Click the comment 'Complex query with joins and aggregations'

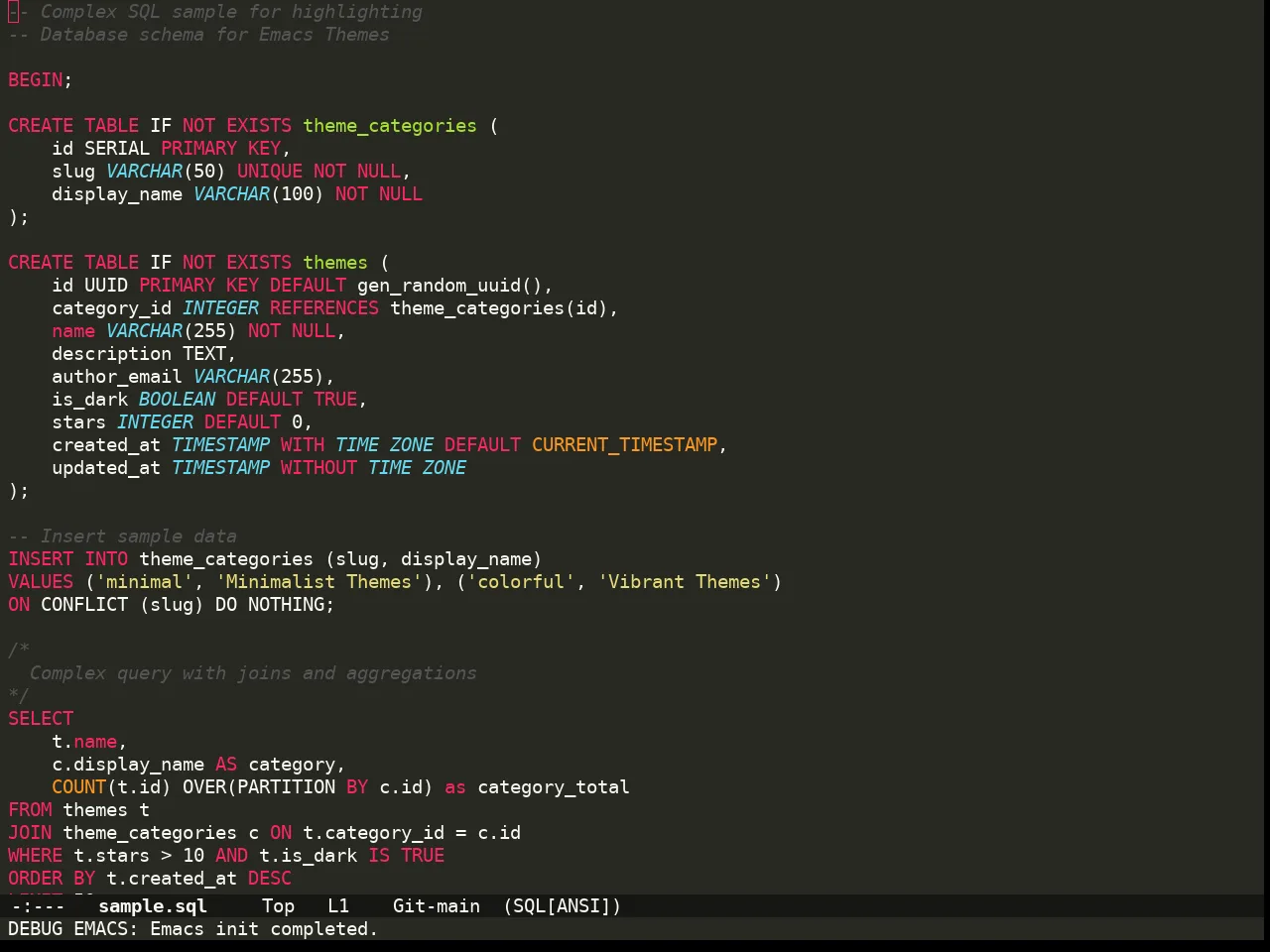pos(253,673)
